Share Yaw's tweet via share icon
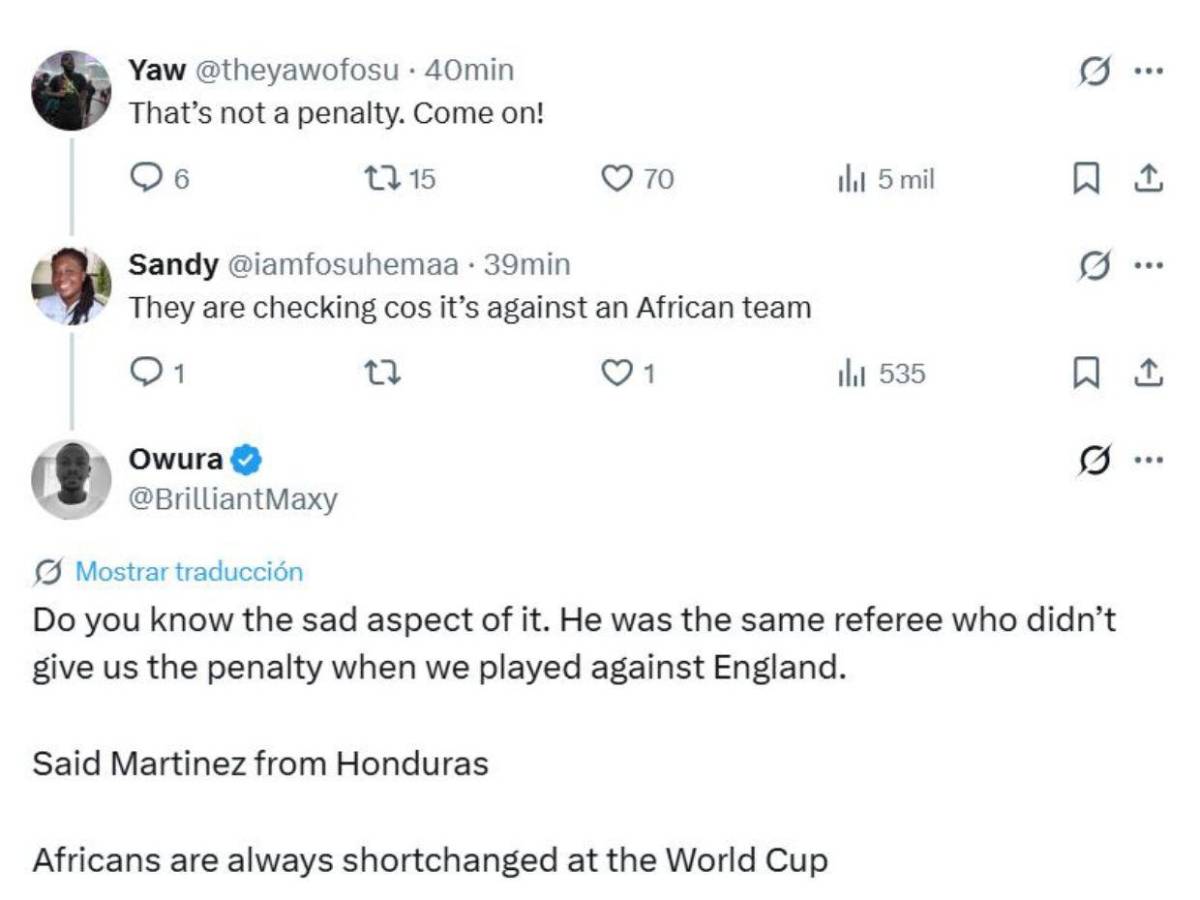This screenshot has height=900, width=1200. 1148,179
